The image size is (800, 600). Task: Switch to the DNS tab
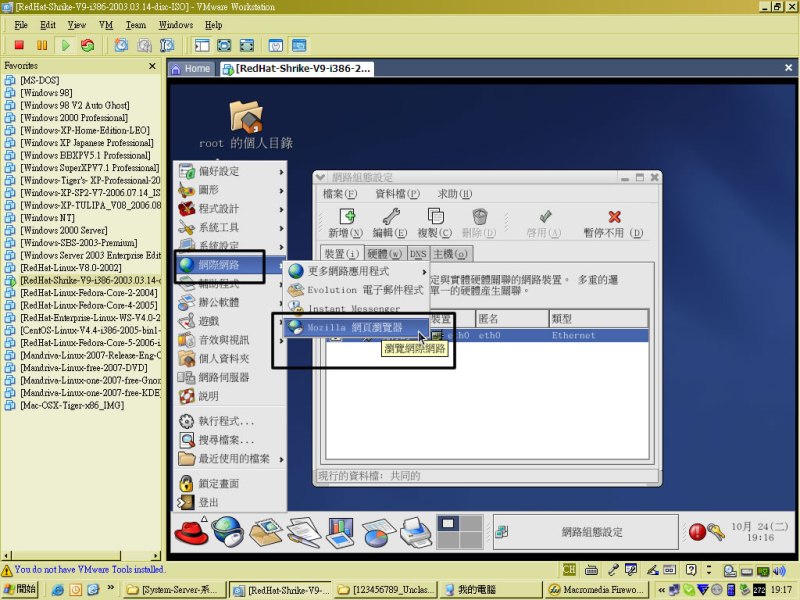pyautogui.click(x=418, y=254)
